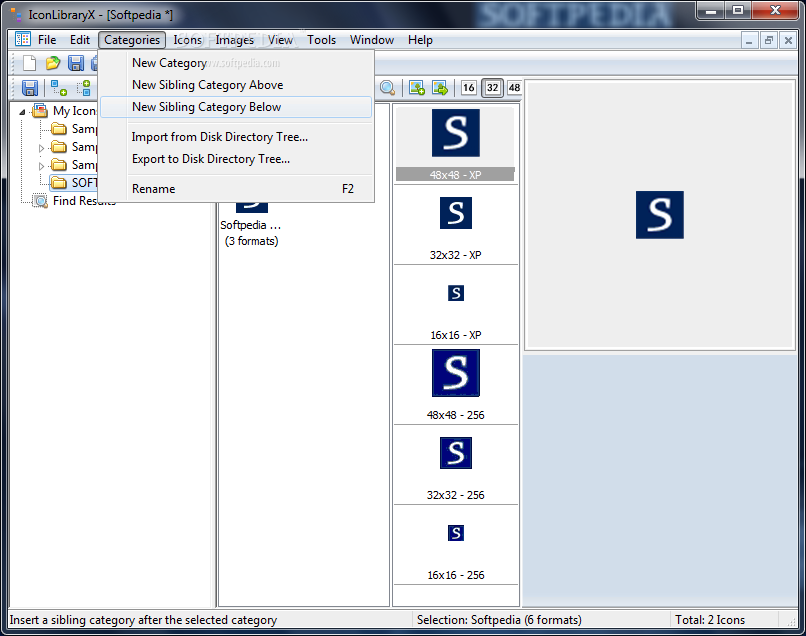Click the magnifier search icon

388,88
